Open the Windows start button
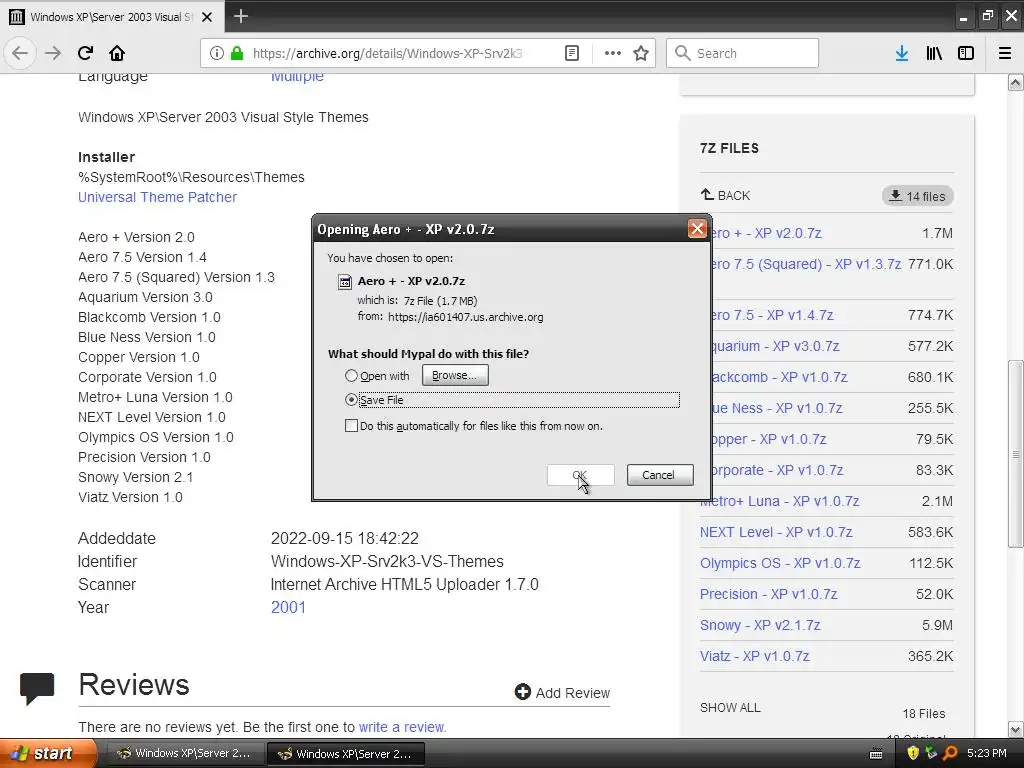Viewport: 1024px width, 768px height. point(48,753)
